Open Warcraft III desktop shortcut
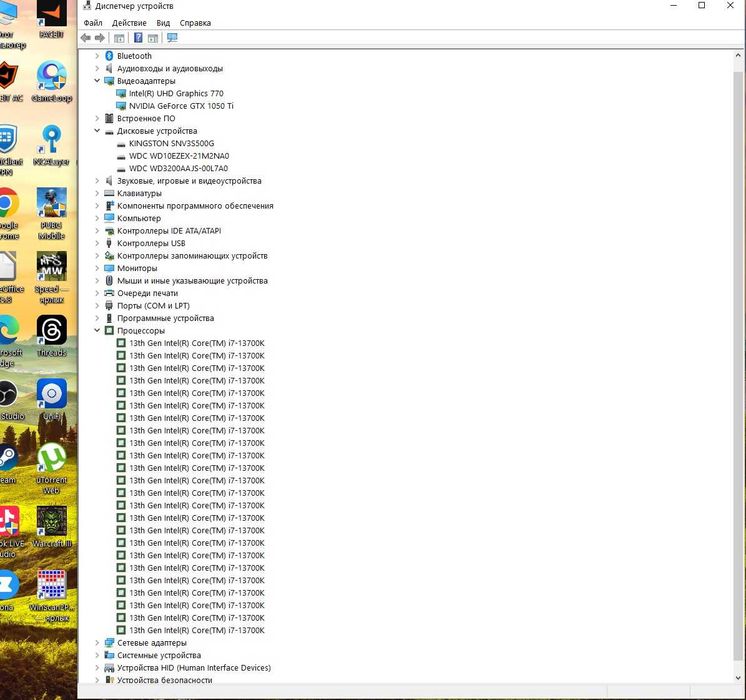Screen dimensions: 746x700 click(x=51, y=527)
